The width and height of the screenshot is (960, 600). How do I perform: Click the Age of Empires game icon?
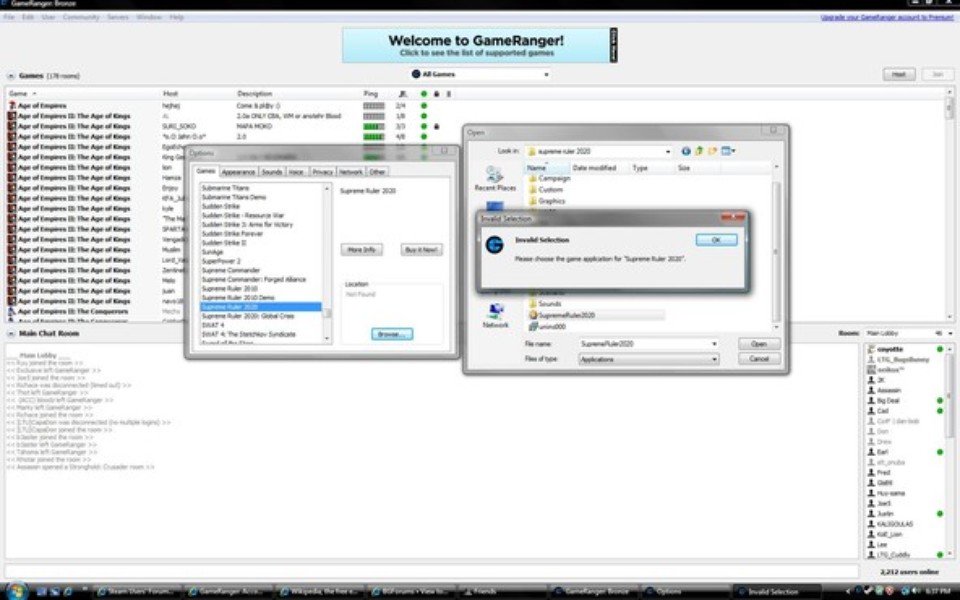[12, 104]
